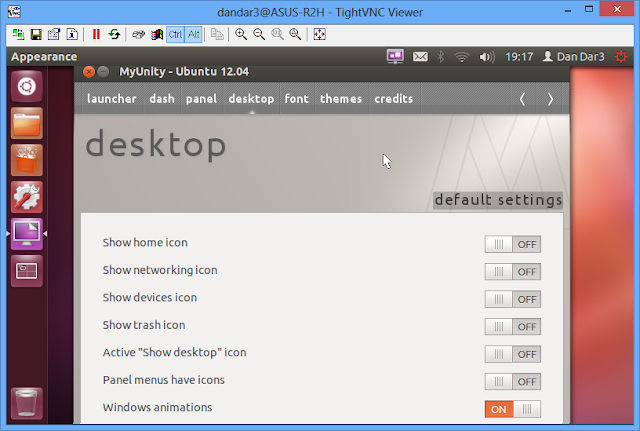
Task: Send Ctrl+Alt+Del using the keys icon
Action: 138,35
